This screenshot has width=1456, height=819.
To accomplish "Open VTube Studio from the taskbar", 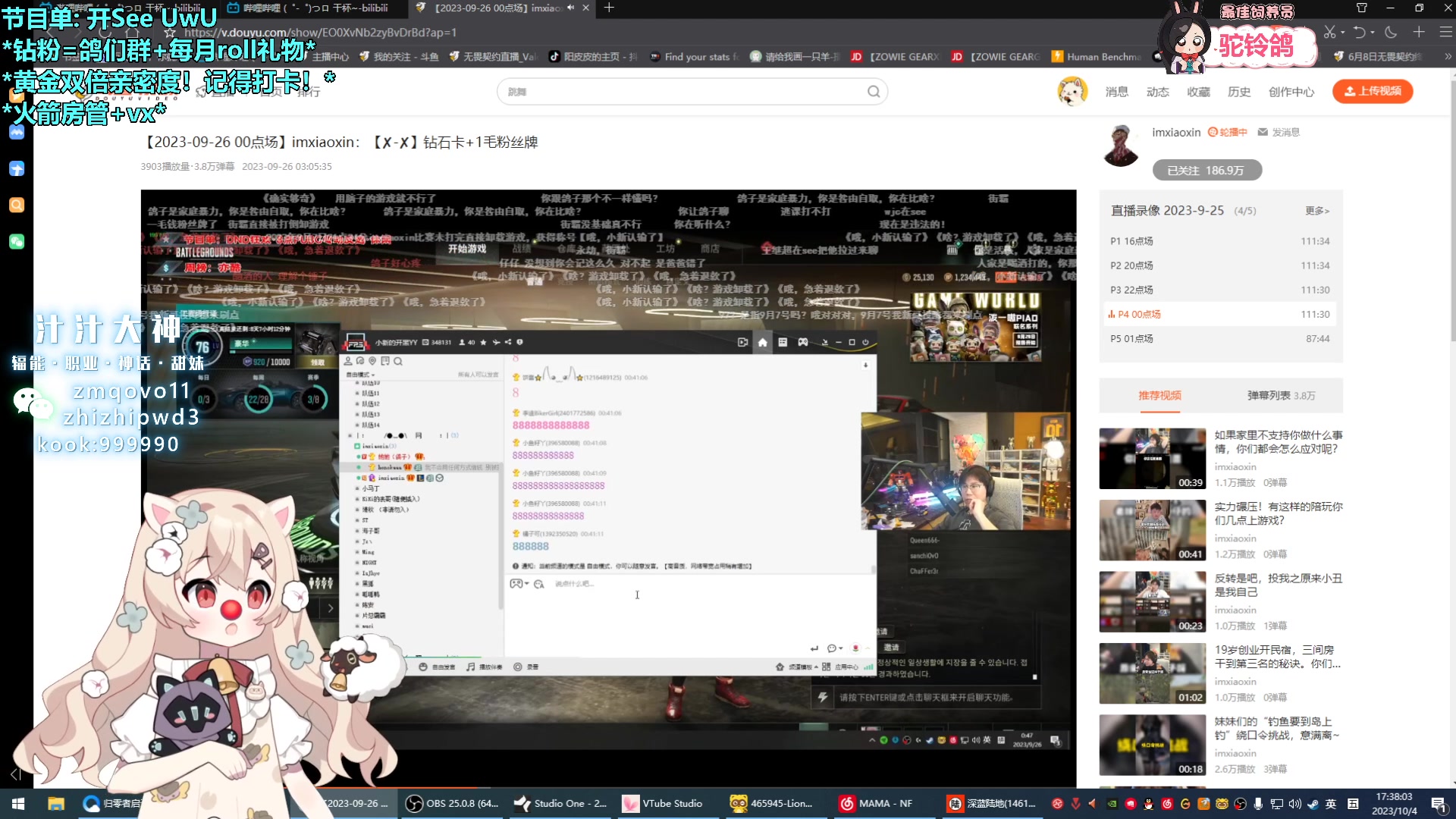I will [x=663, y=803].
